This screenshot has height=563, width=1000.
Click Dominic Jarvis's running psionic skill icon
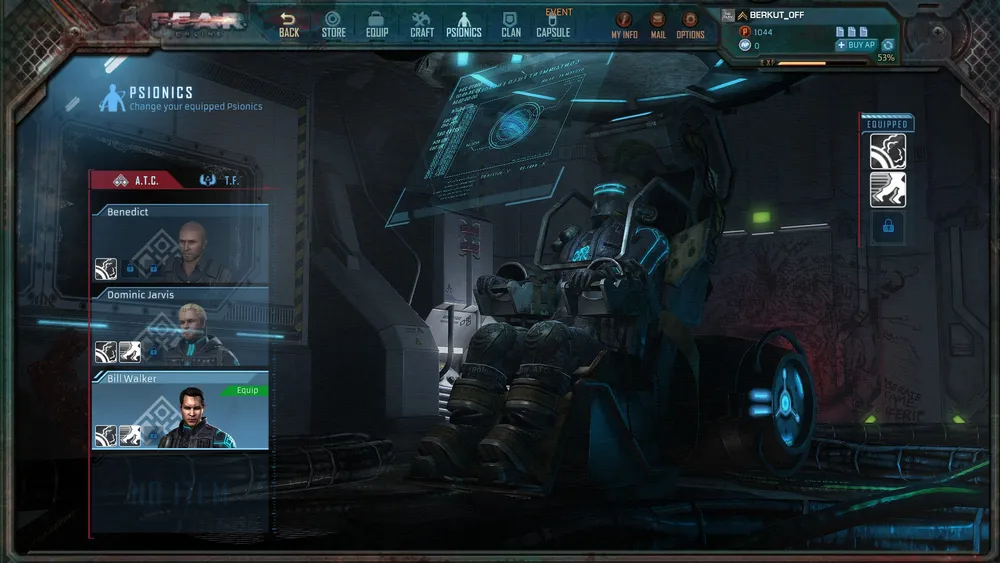(130, 352)
